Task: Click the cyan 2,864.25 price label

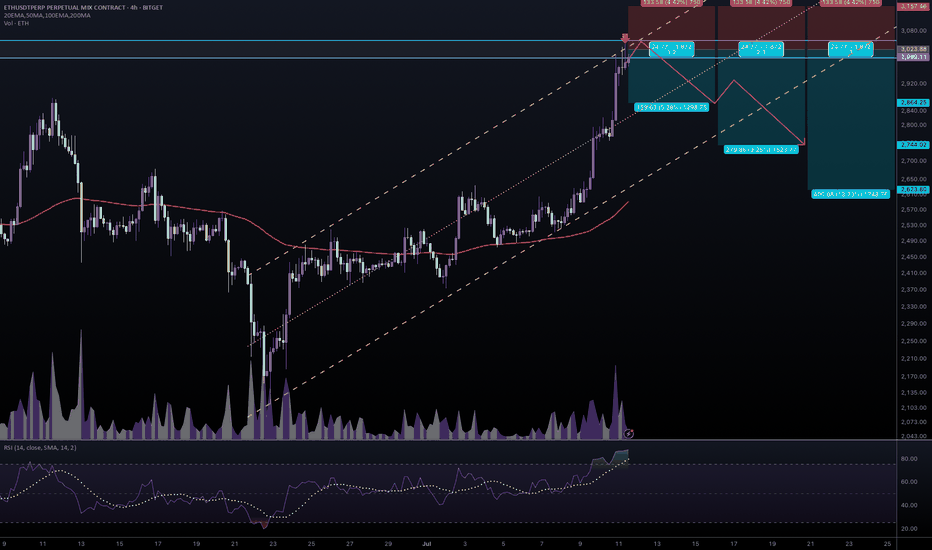Action: point(912,102)
